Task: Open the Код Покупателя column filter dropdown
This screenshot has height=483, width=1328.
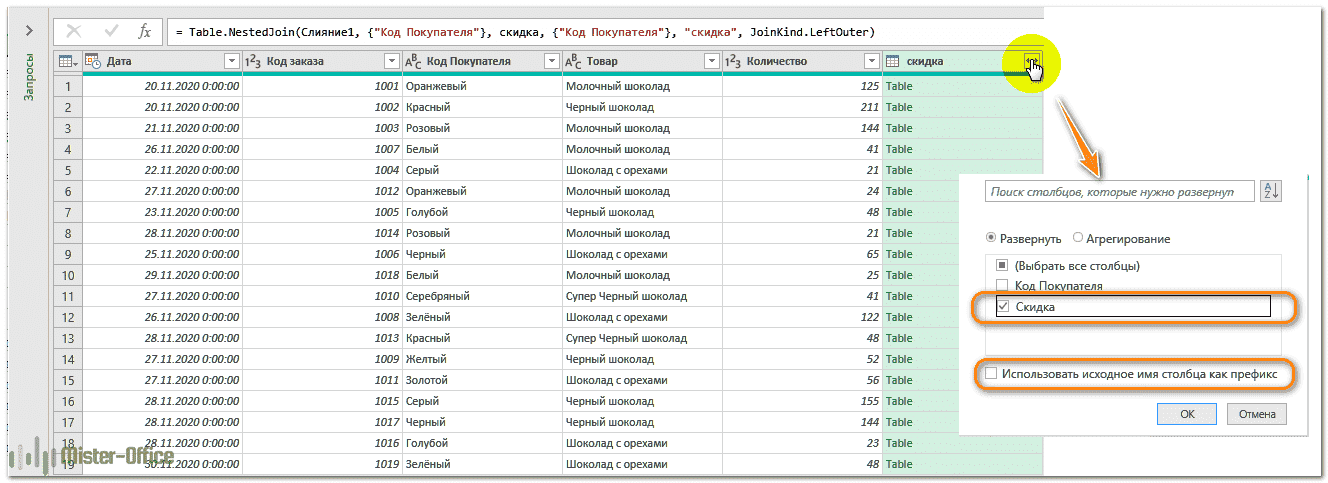Action: coord(551,62)
